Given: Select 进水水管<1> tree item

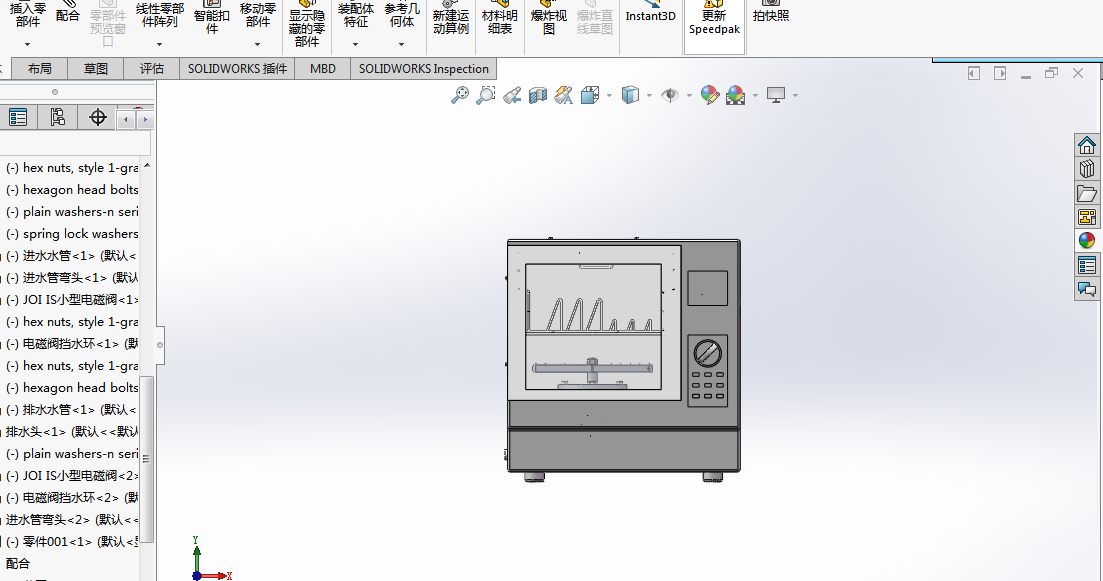Looking at the screenshot, I should coord(73,255).
